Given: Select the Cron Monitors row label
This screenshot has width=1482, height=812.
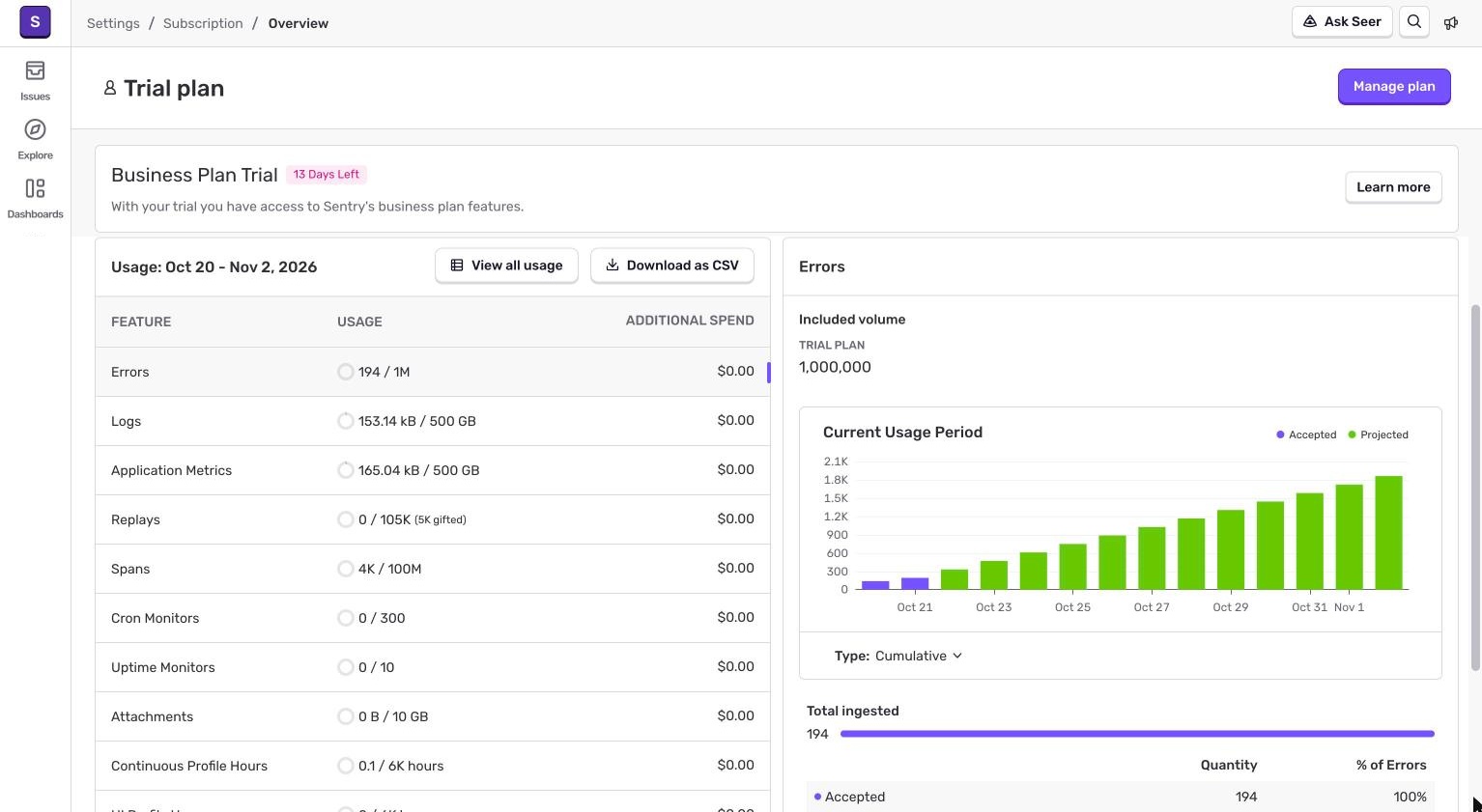Looking at the screenshot, I should coord(155,618).
